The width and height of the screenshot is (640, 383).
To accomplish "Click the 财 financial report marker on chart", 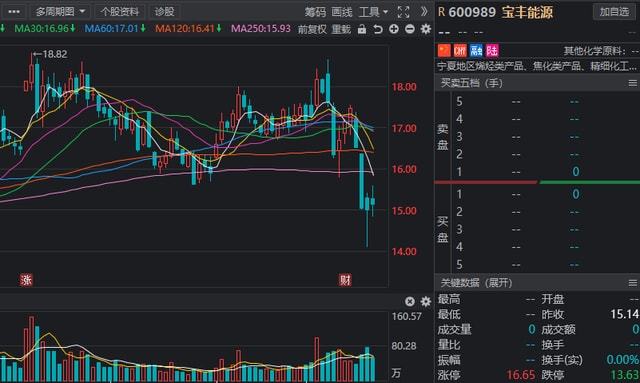I will click(345, 280).
